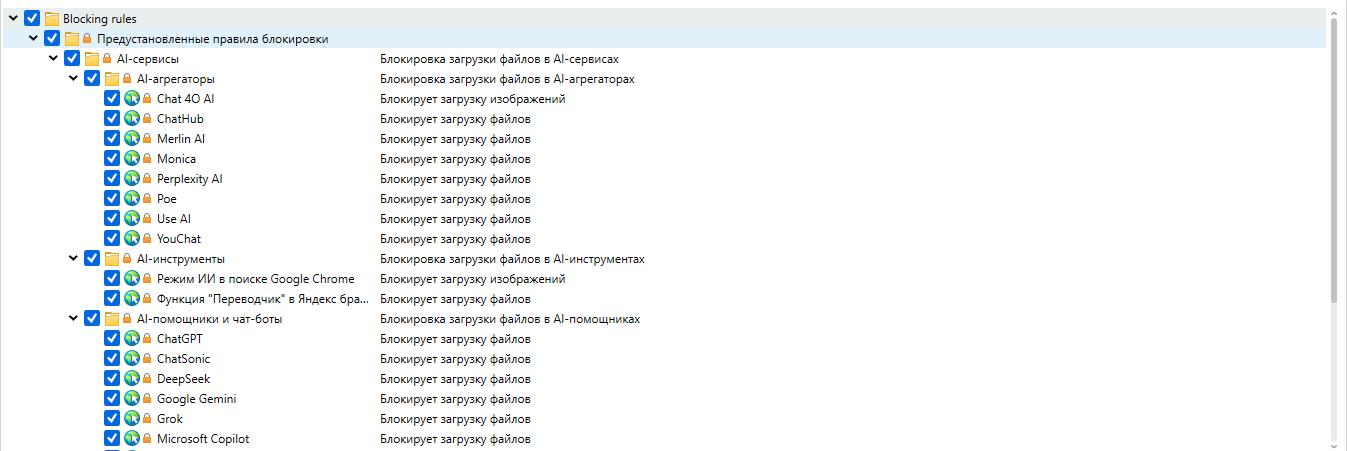
Task: Collapse the Предустановленные правила блокировки node
Action: (34, 39)
